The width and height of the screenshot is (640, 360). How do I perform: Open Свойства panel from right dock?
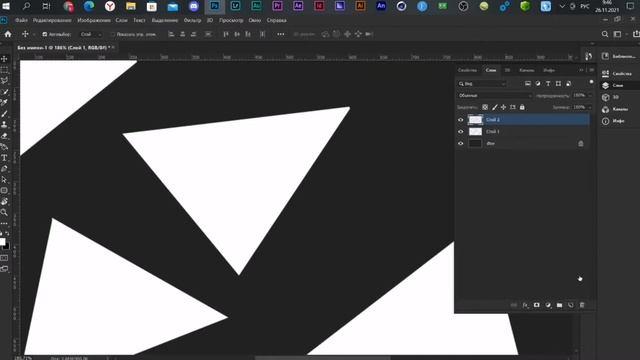[617, 73]
